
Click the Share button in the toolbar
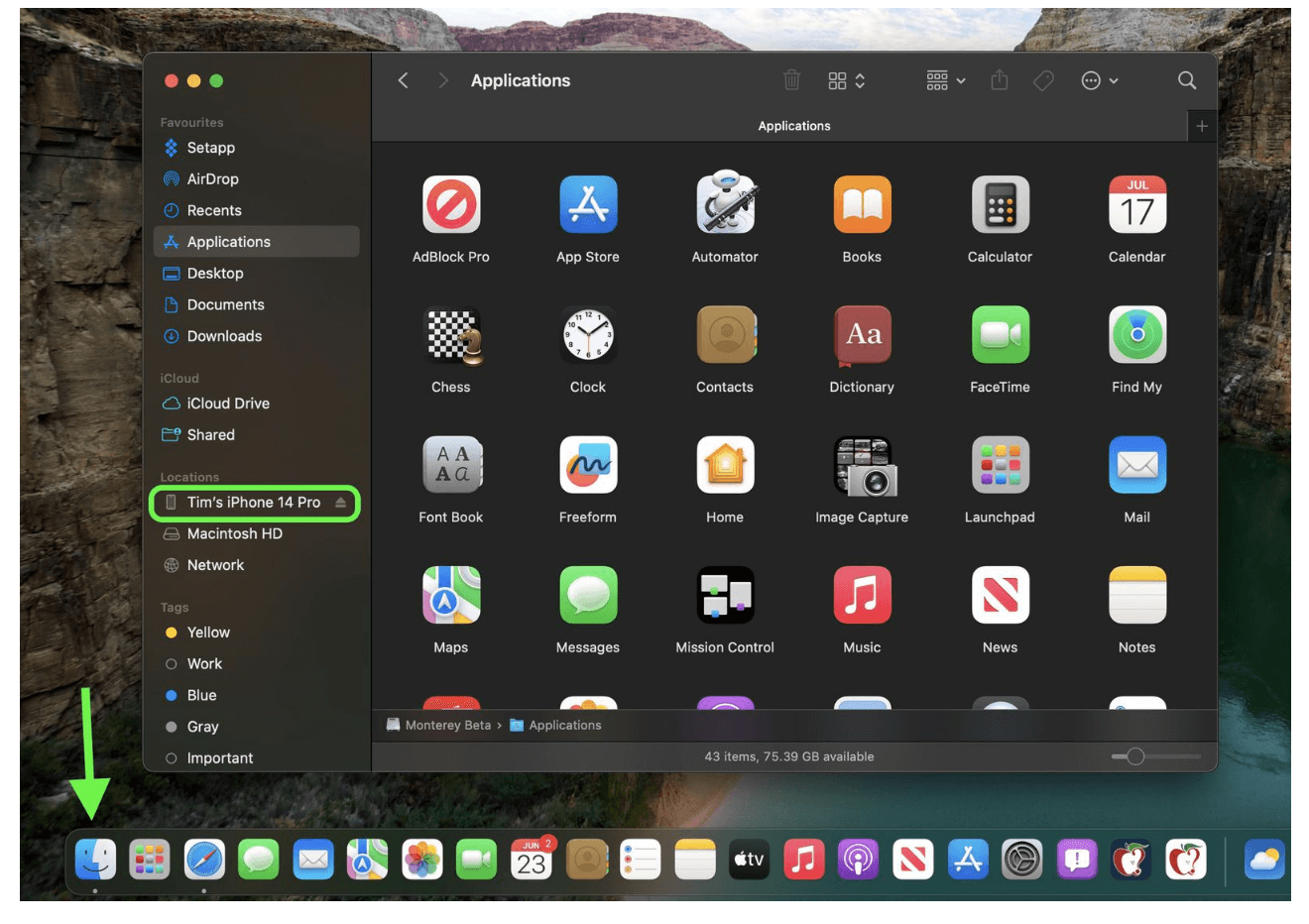coord(1000,80)
